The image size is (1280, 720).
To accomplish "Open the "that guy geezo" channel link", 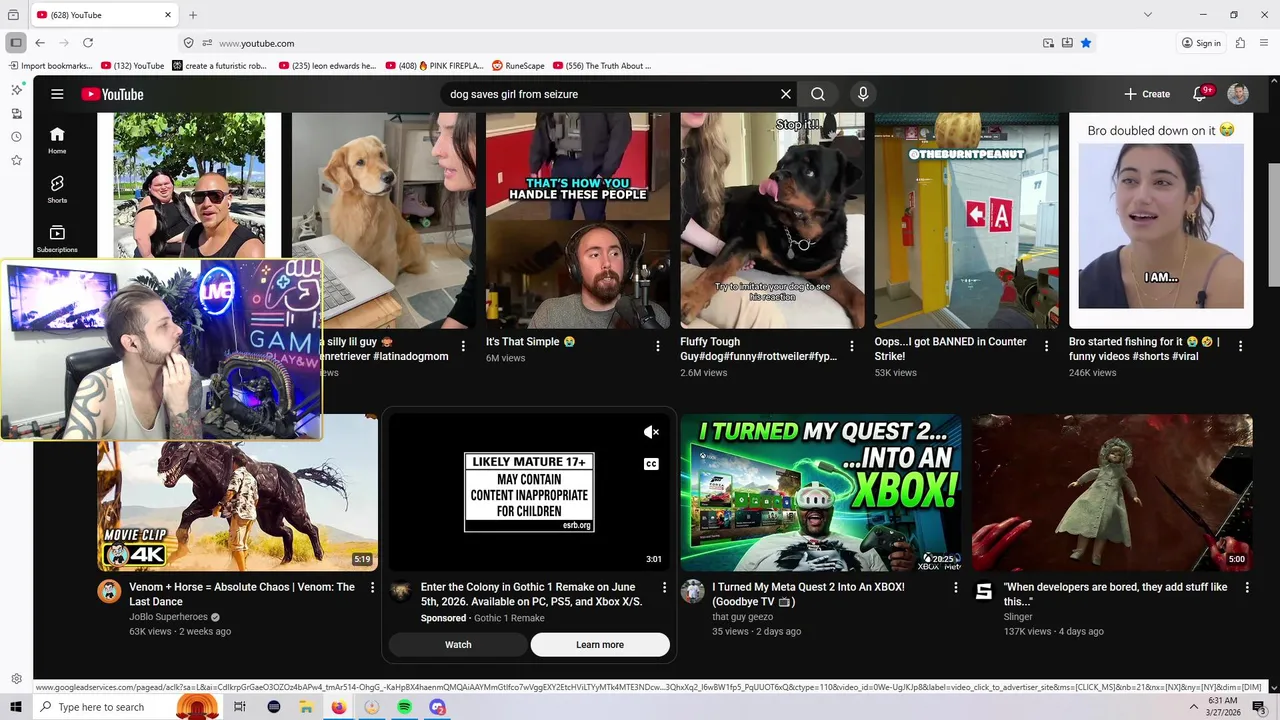I will (x=742, y=617).
